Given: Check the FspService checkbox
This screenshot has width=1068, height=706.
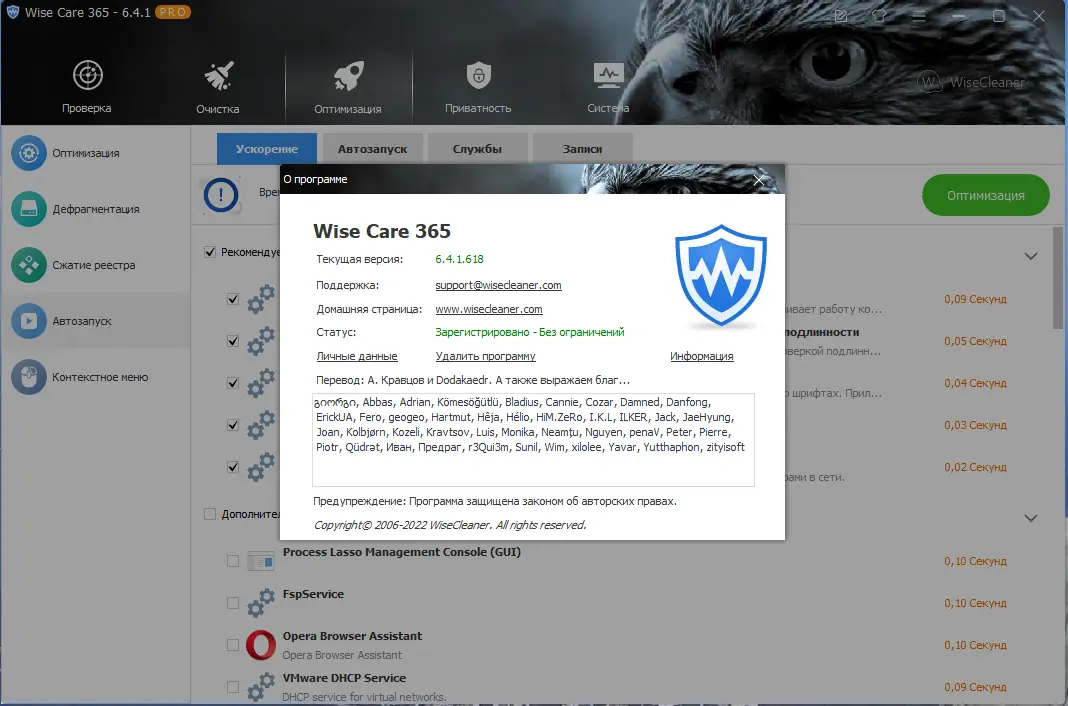Looking at the screenshot, I should tap(233, 603).
